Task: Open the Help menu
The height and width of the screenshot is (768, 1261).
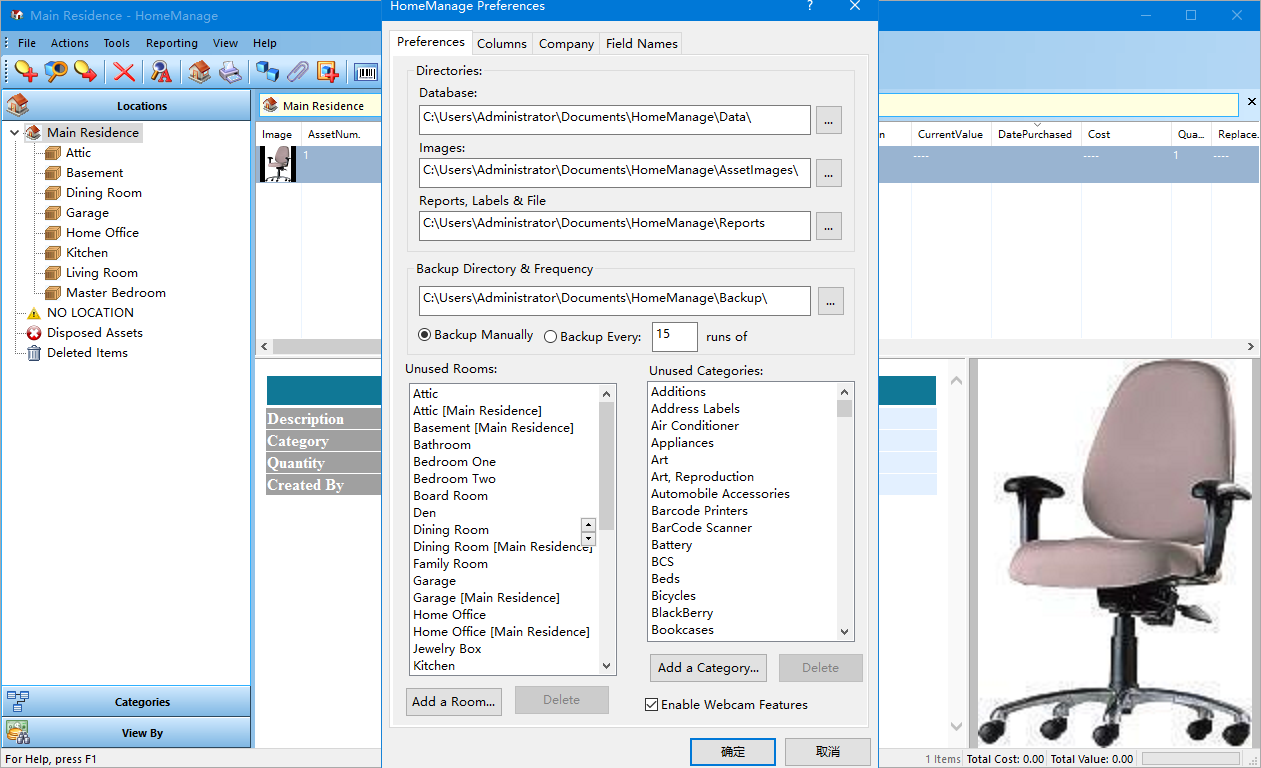Action: [x=265, y=43]
